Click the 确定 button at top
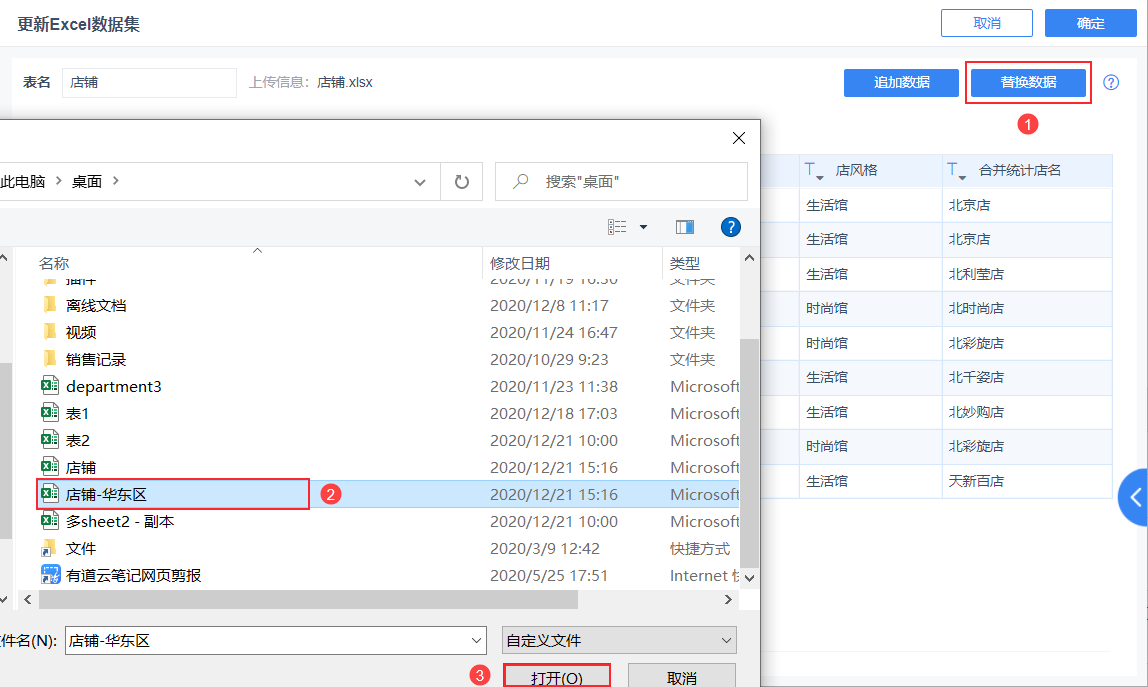The image size is (1148, 687). click(x=1090, y=23)
